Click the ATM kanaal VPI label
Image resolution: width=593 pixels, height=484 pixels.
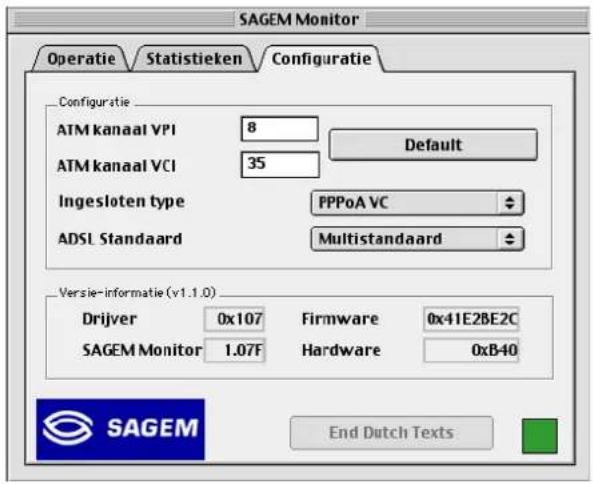coord(116,130)
